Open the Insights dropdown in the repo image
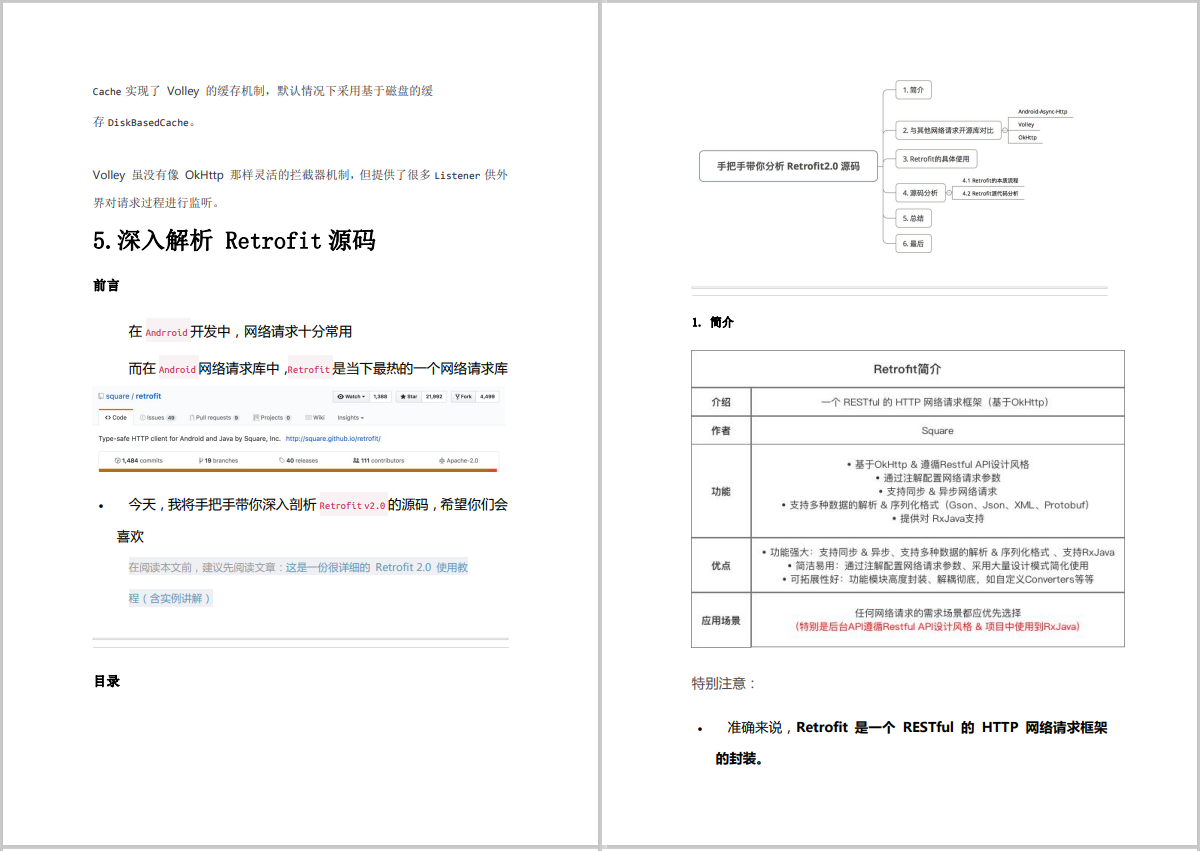This screenshot has width=1200, height=851. pos(350,417)
